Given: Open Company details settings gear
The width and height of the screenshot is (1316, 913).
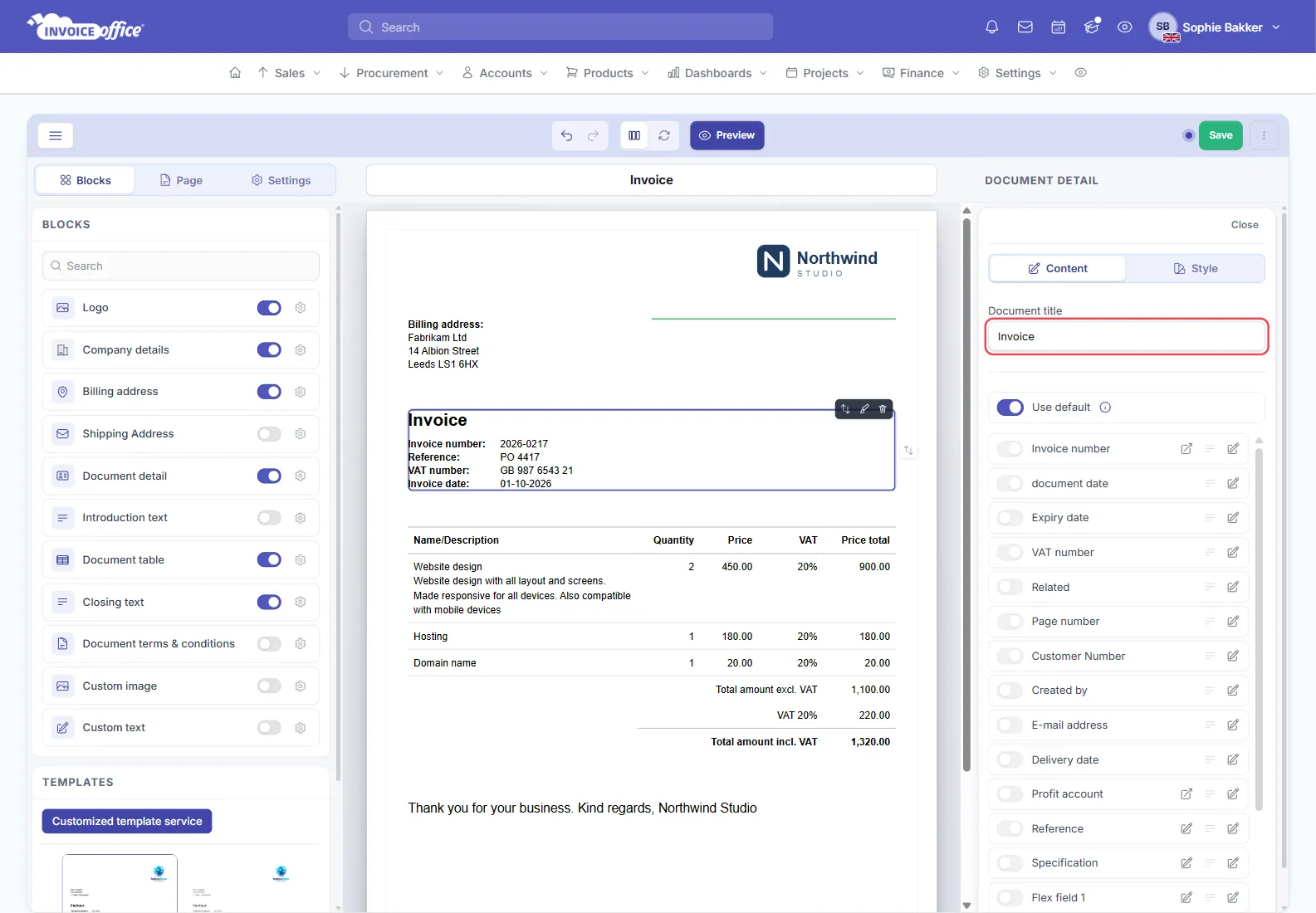Looking at the screenshot, I should coord(301,350).
